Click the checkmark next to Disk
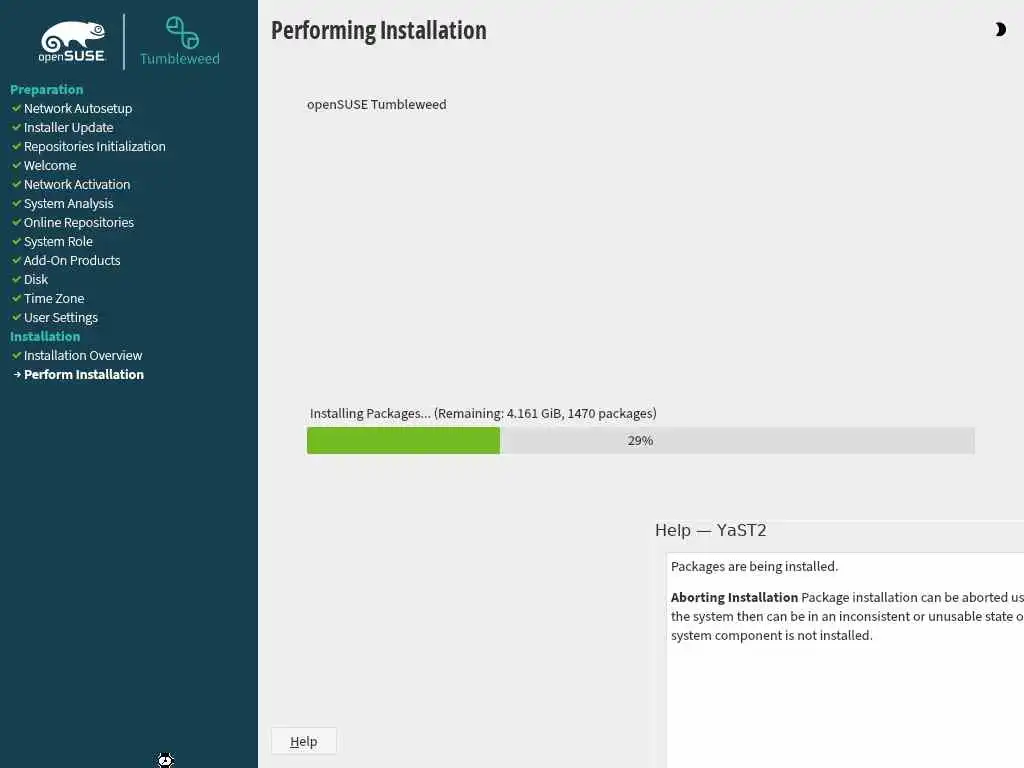This screenshot has height=768, width=1024. (16, 279)
